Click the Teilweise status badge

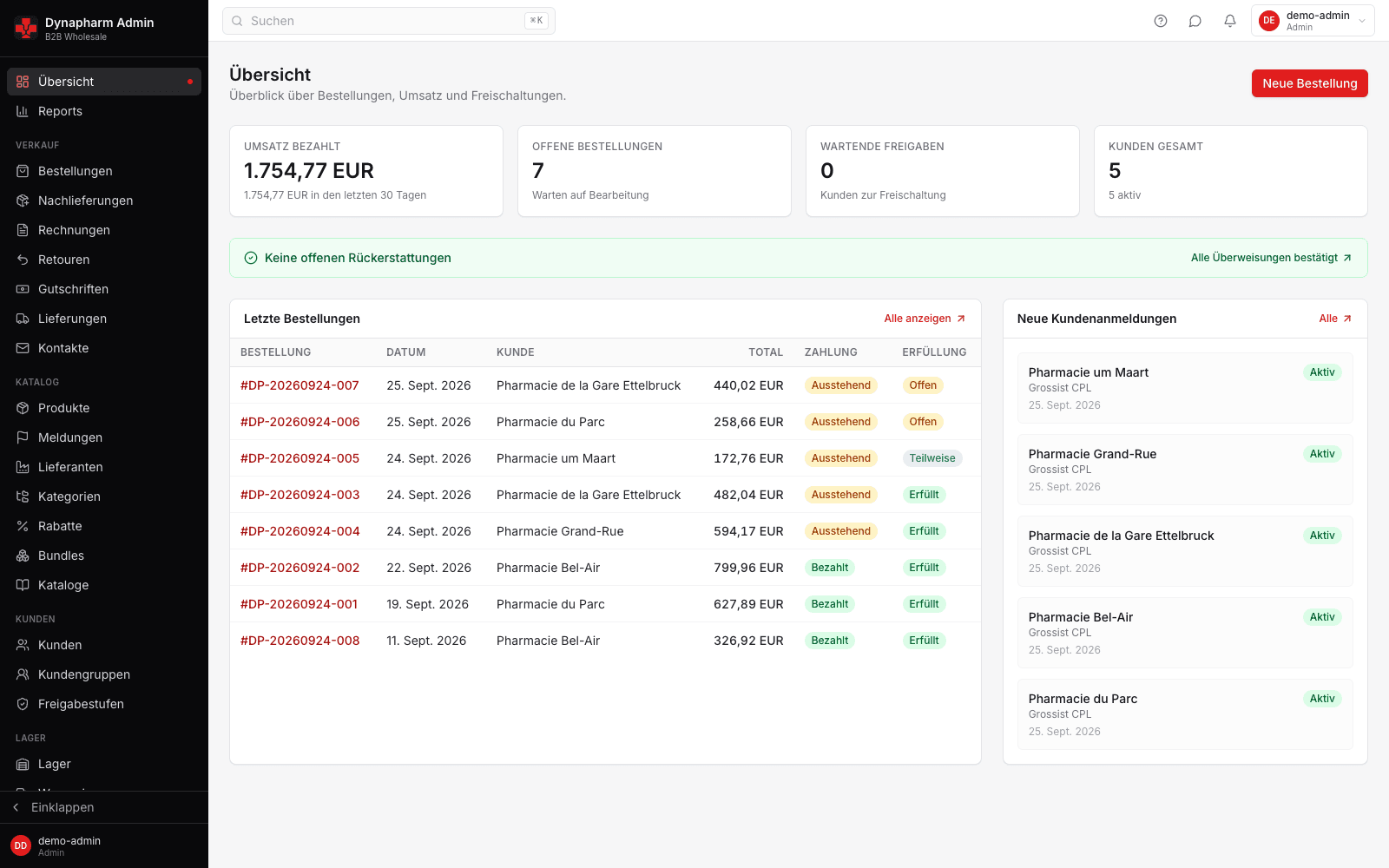click(x=932, y=458)
